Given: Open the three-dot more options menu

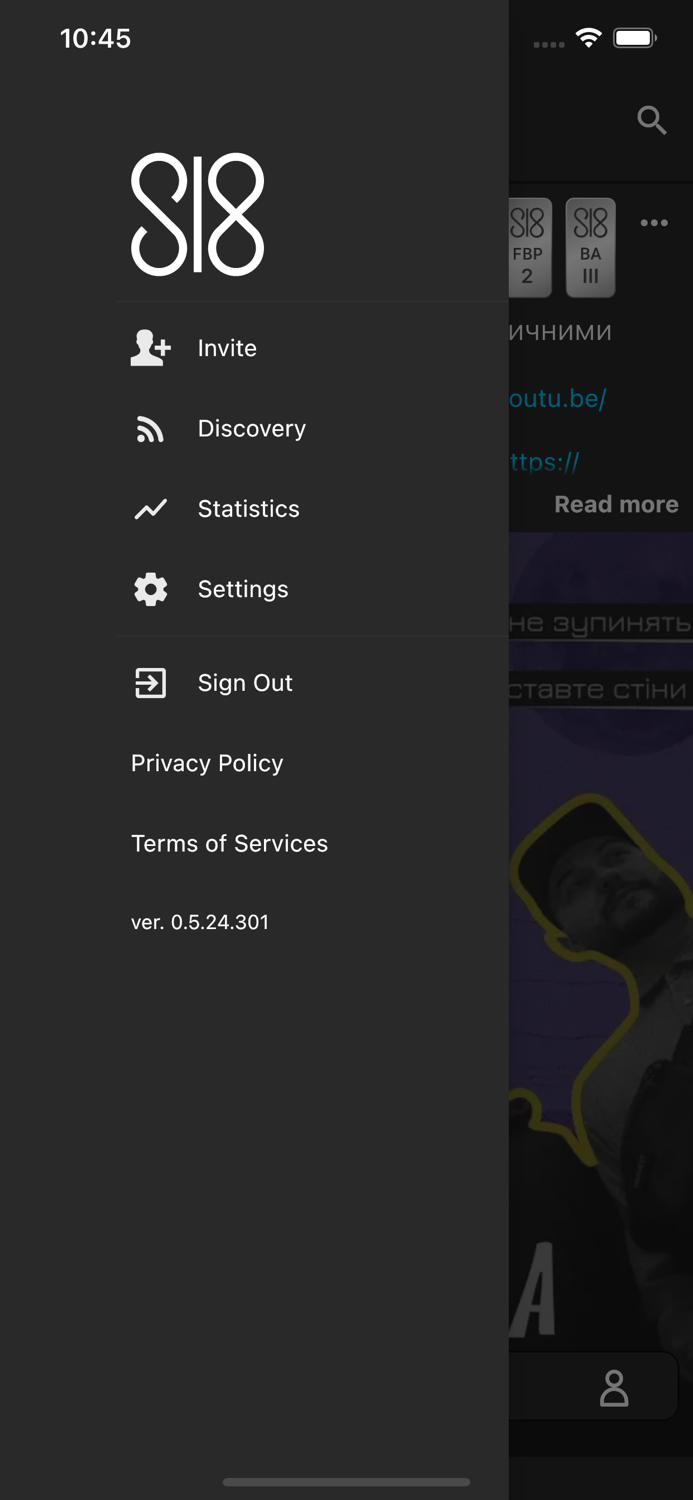Looking at the screenshot, I should (x=655, y=223).
